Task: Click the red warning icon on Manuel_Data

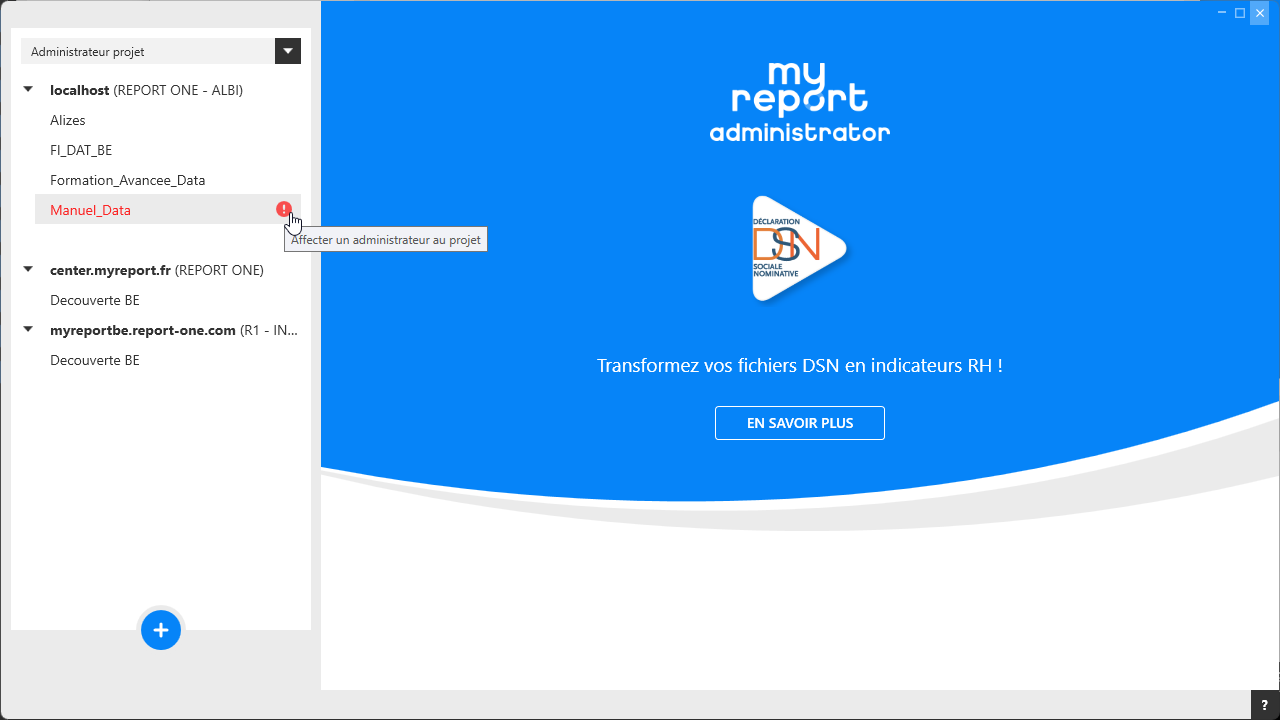Action: 284,209
